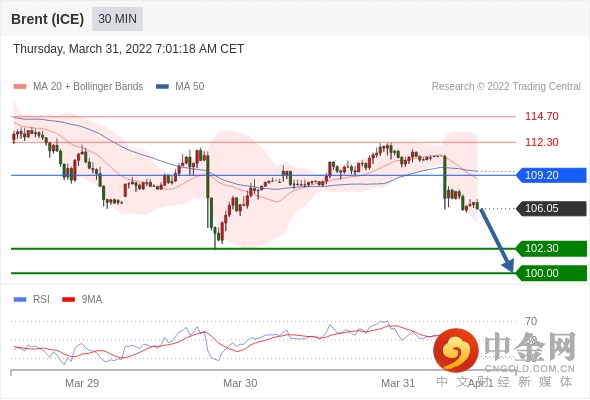Click the MA 50 legend swatch

click(x=162, y=87)
